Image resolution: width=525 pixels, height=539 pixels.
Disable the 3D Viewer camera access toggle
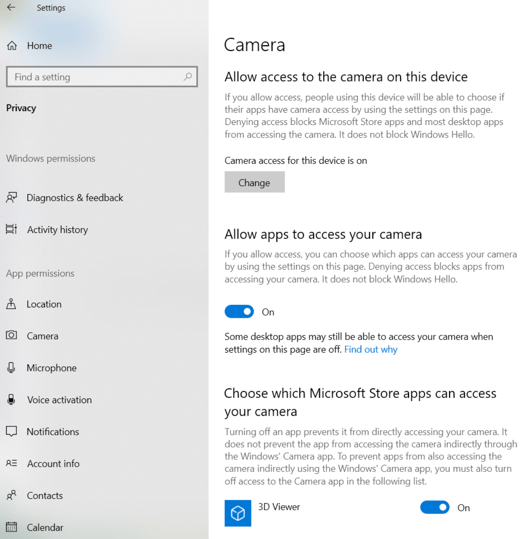435,507
